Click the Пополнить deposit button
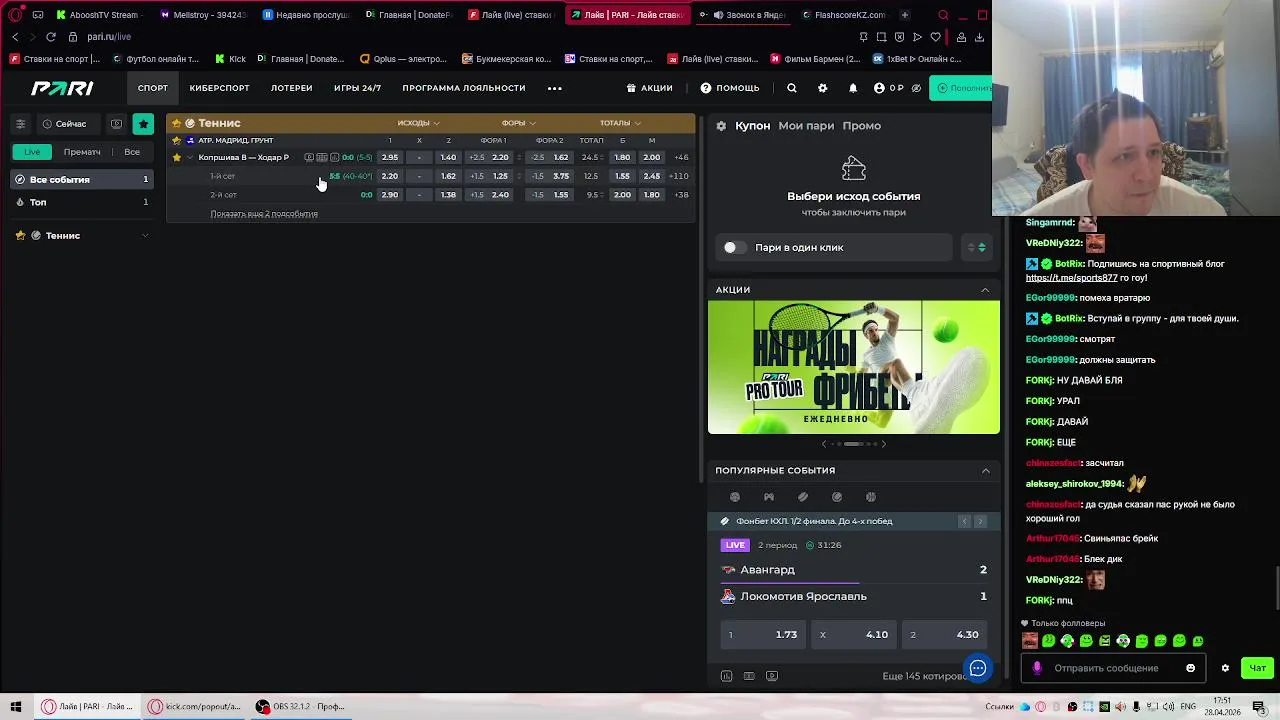The width and height of the screenshot is (1280, 720). coord(961,88)
